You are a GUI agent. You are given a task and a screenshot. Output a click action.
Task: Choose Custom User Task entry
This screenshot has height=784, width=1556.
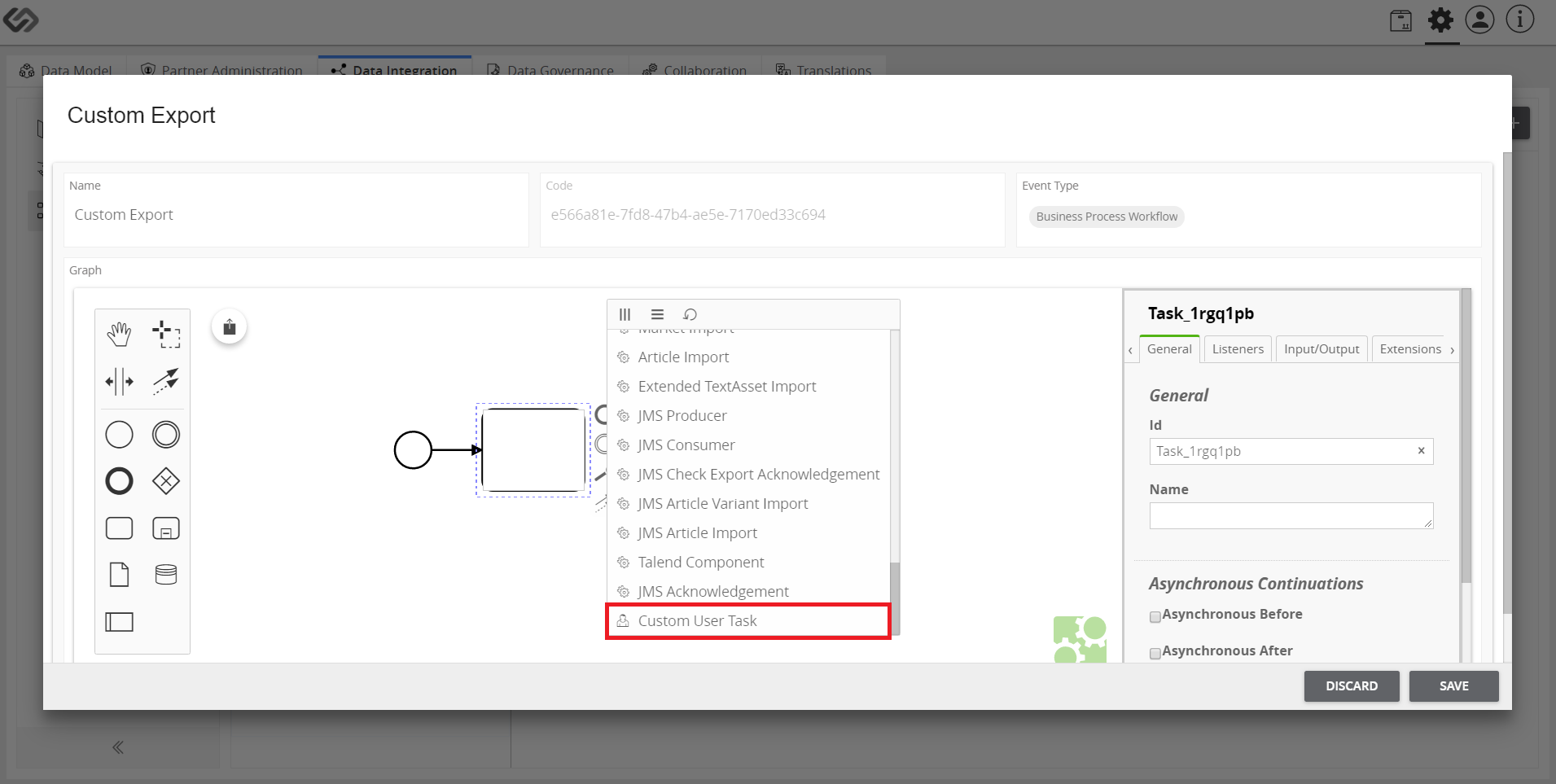(749, 621)
